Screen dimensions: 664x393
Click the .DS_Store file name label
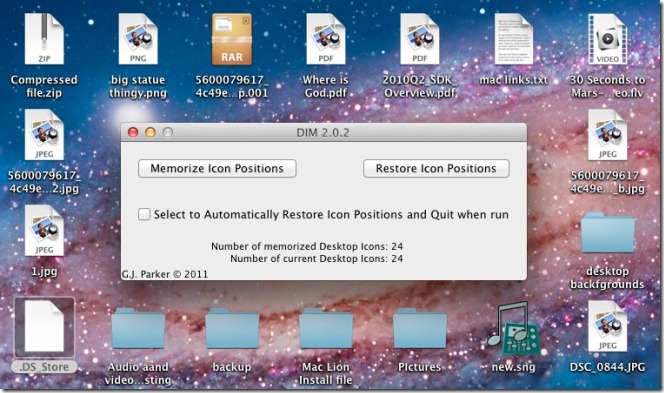click(44, 367)
